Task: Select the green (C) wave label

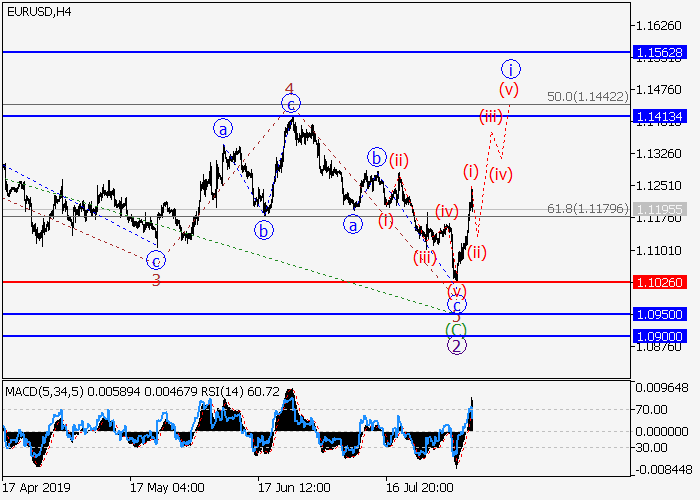Action: click(x=456, y=328)
